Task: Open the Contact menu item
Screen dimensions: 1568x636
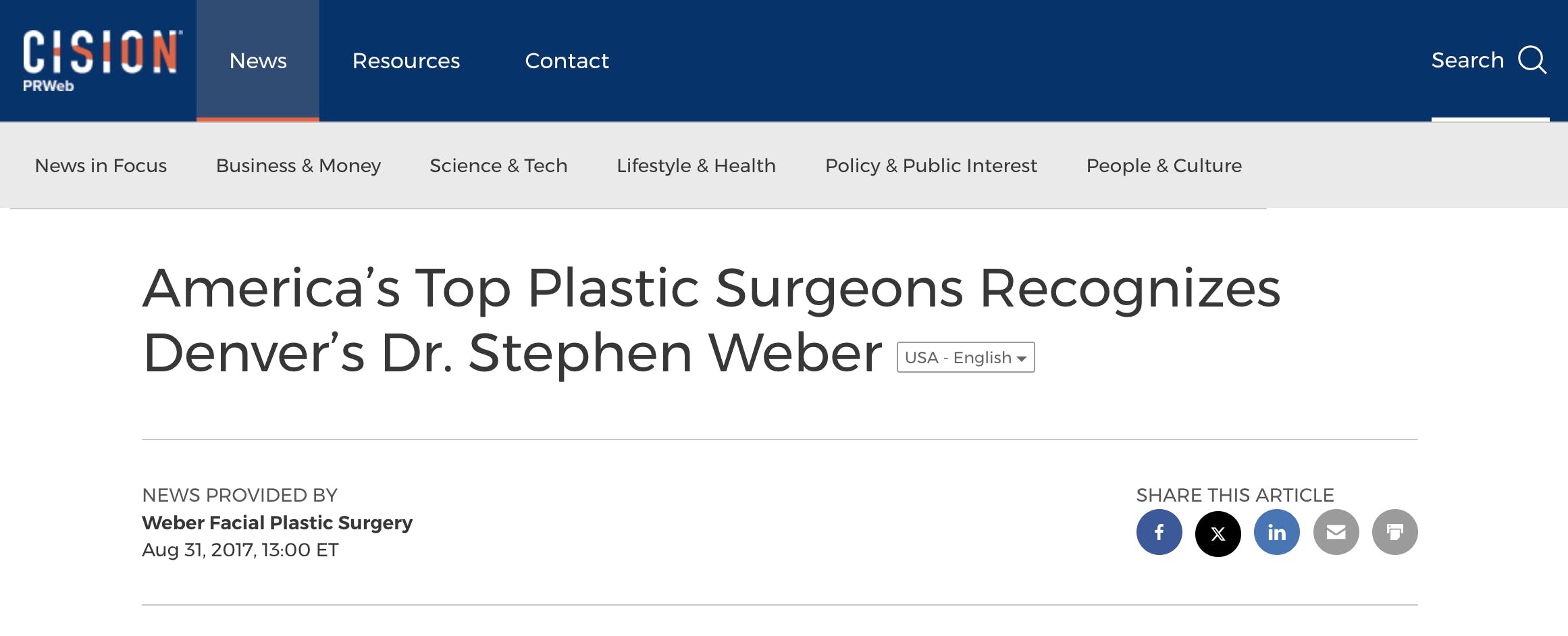Action: [x=567, y=60]
